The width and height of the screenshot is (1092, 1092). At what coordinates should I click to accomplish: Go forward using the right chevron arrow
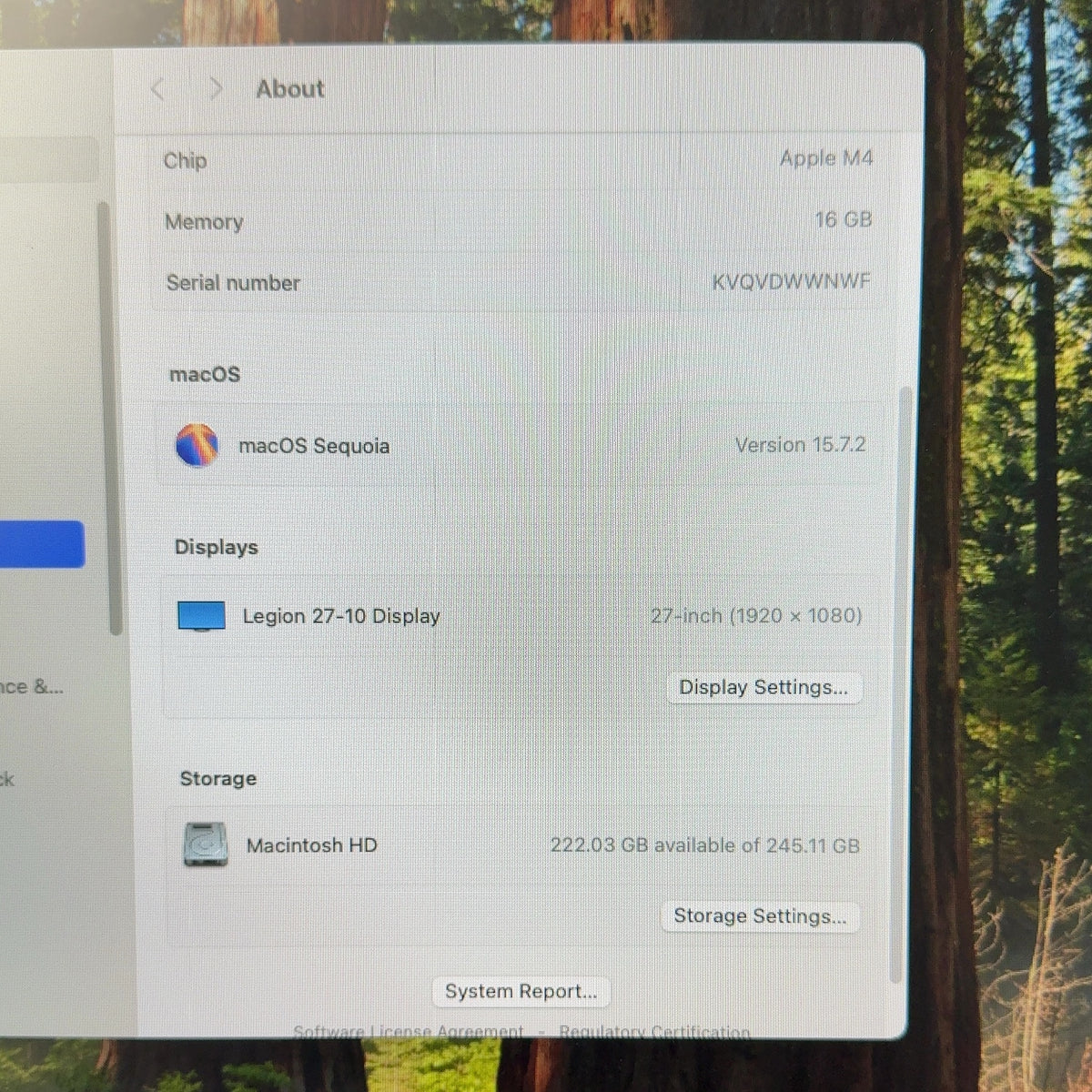tap(216, 89)
